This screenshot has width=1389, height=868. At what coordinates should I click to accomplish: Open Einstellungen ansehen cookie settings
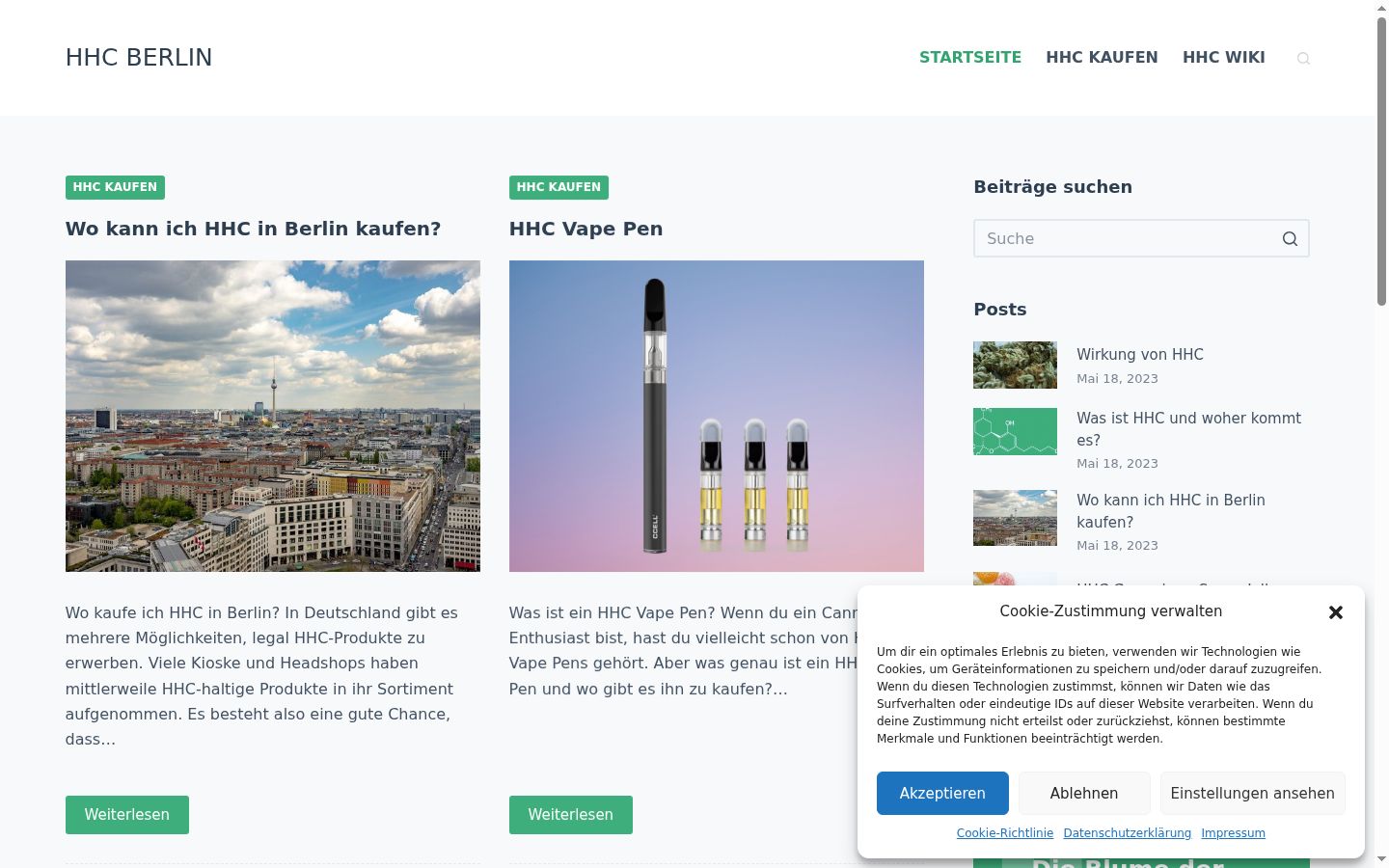click(1253, 793)
